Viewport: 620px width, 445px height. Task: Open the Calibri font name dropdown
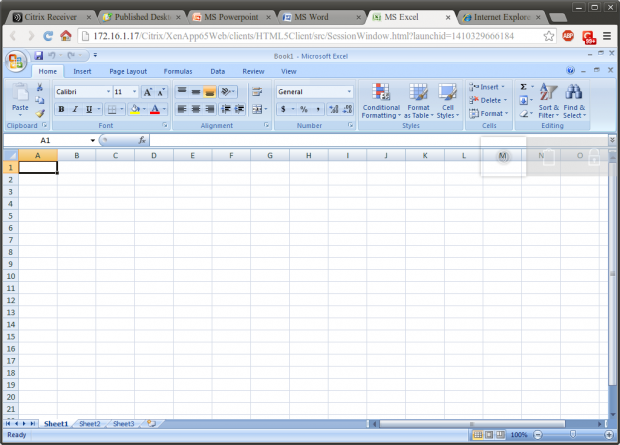tap(108, 92)
